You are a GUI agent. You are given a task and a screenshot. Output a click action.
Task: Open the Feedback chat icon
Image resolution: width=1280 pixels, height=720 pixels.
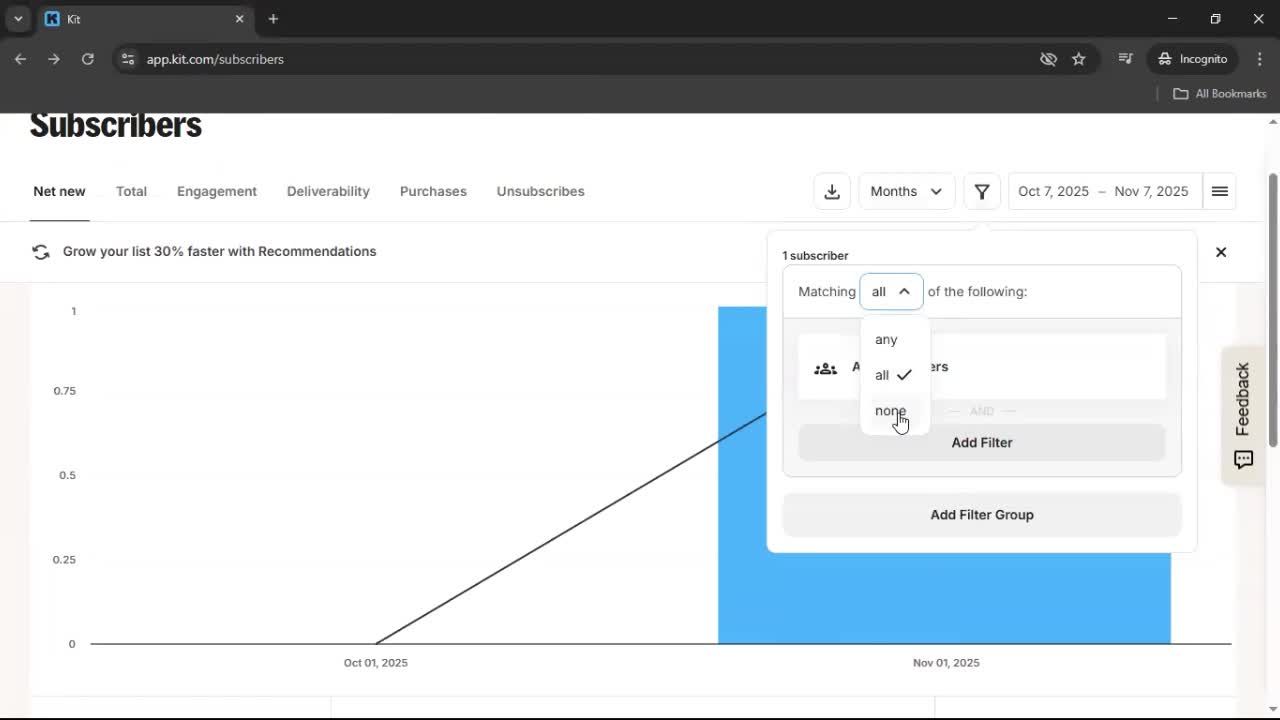tap(1243, 460)
